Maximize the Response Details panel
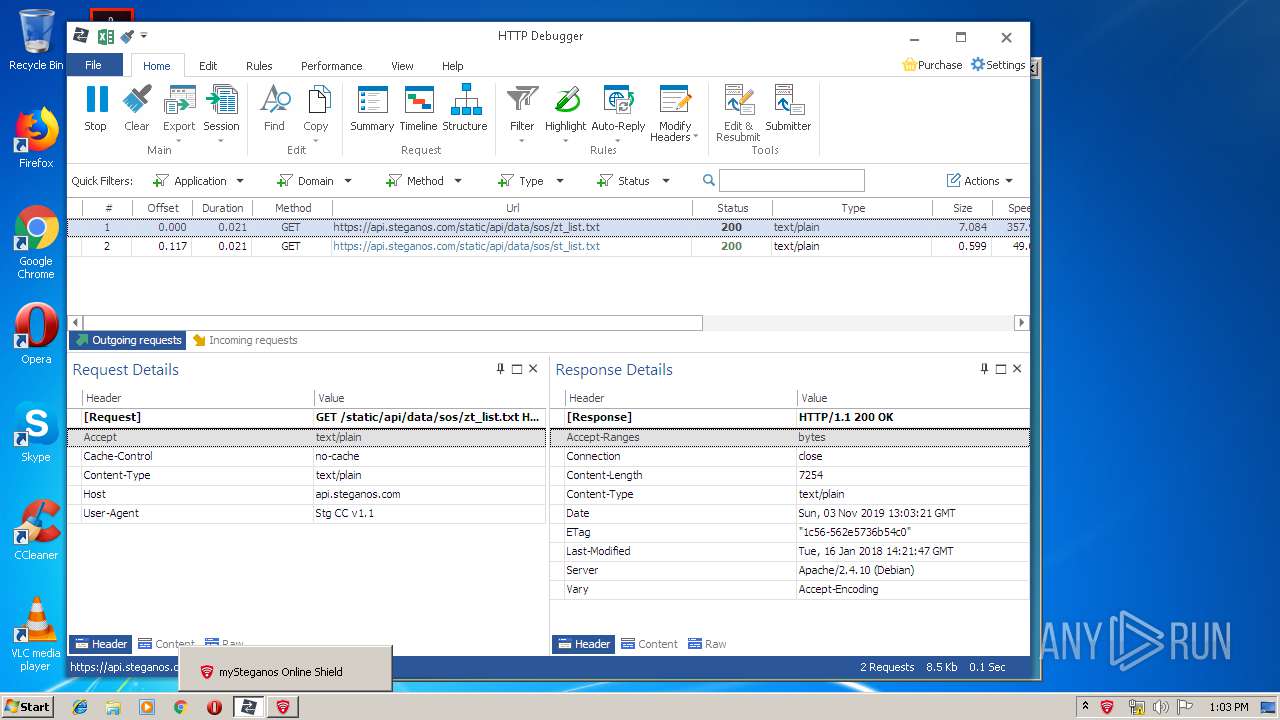 click(1001, 369)
